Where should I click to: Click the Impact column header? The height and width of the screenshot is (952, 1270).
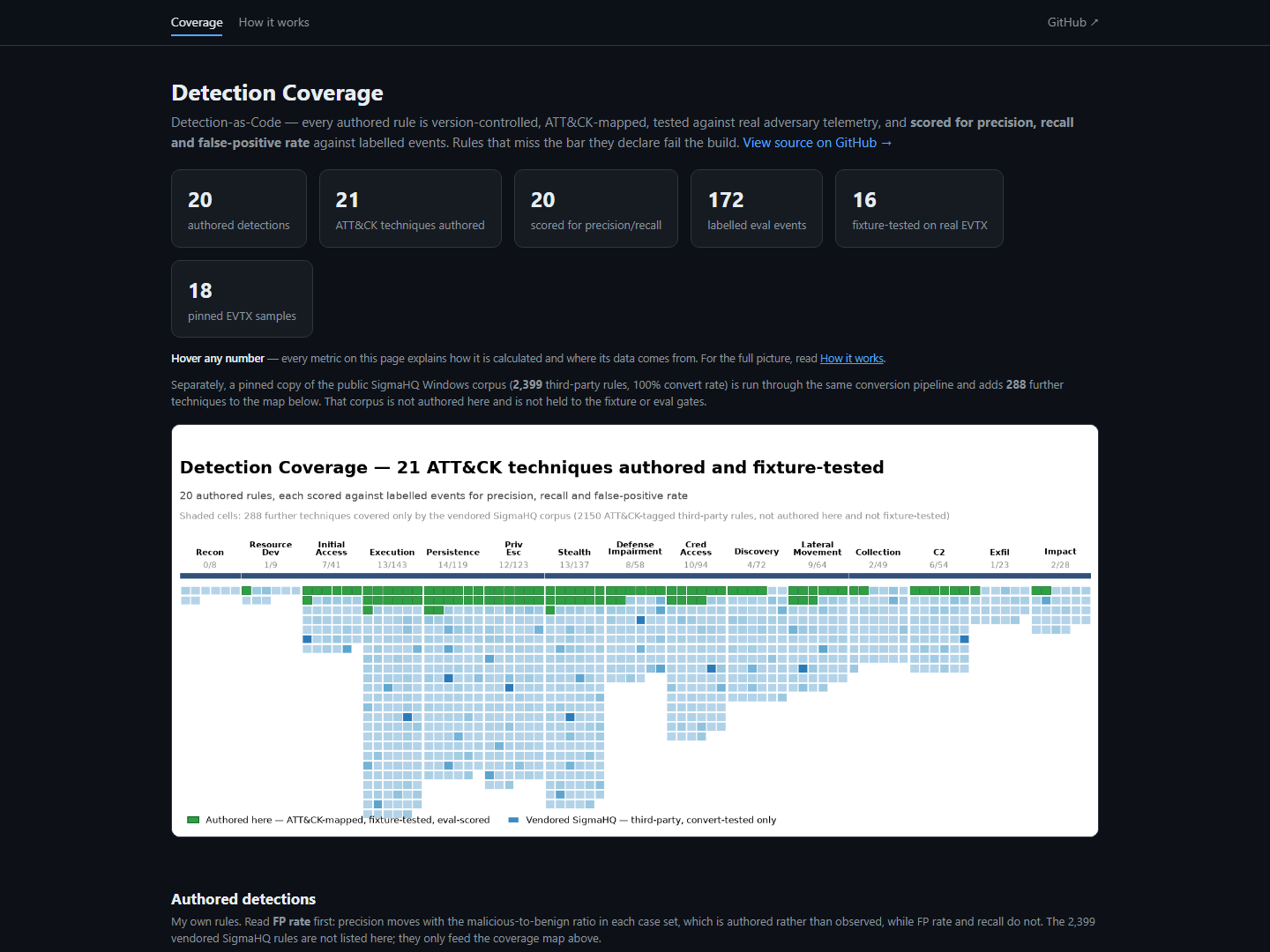(x=1061, y=552)
